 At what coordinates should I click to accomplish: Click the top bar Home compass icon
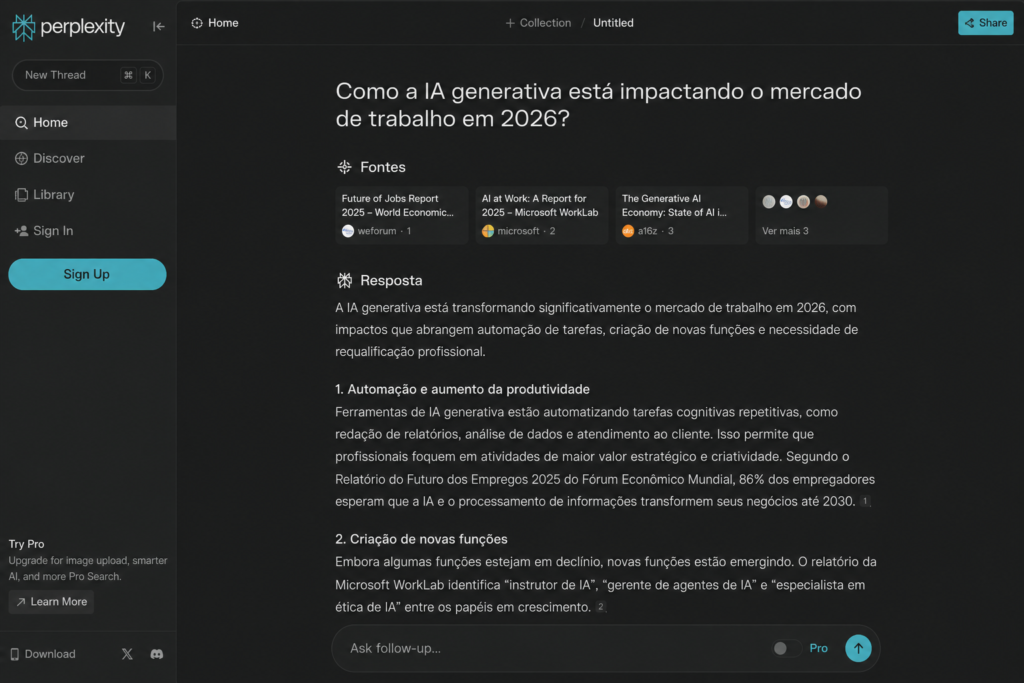pos(197,23)
